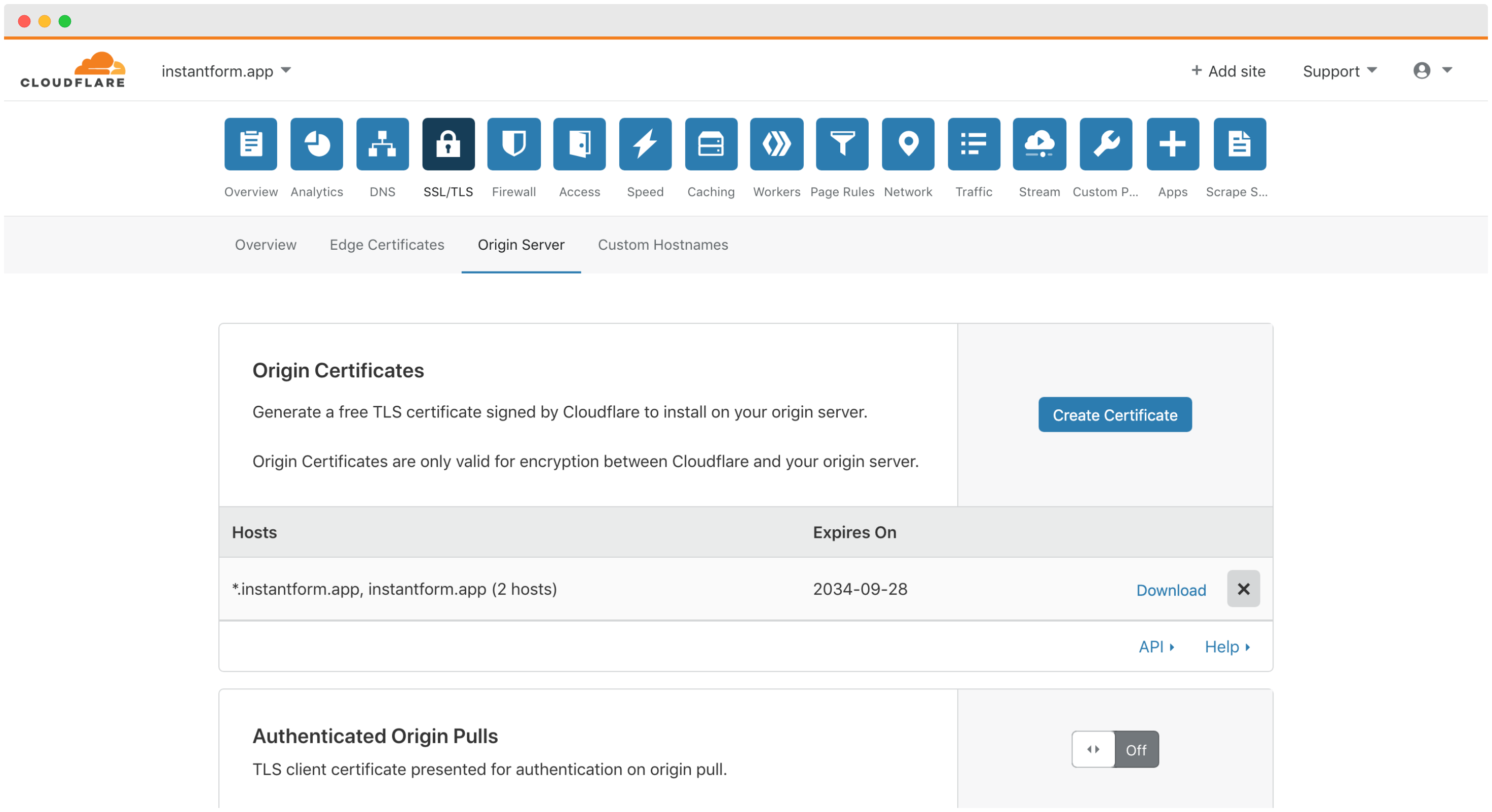Open the Apps plus icon
Image resolution: width=1492 pixels, height=812 pixels.
[1173, 144]
